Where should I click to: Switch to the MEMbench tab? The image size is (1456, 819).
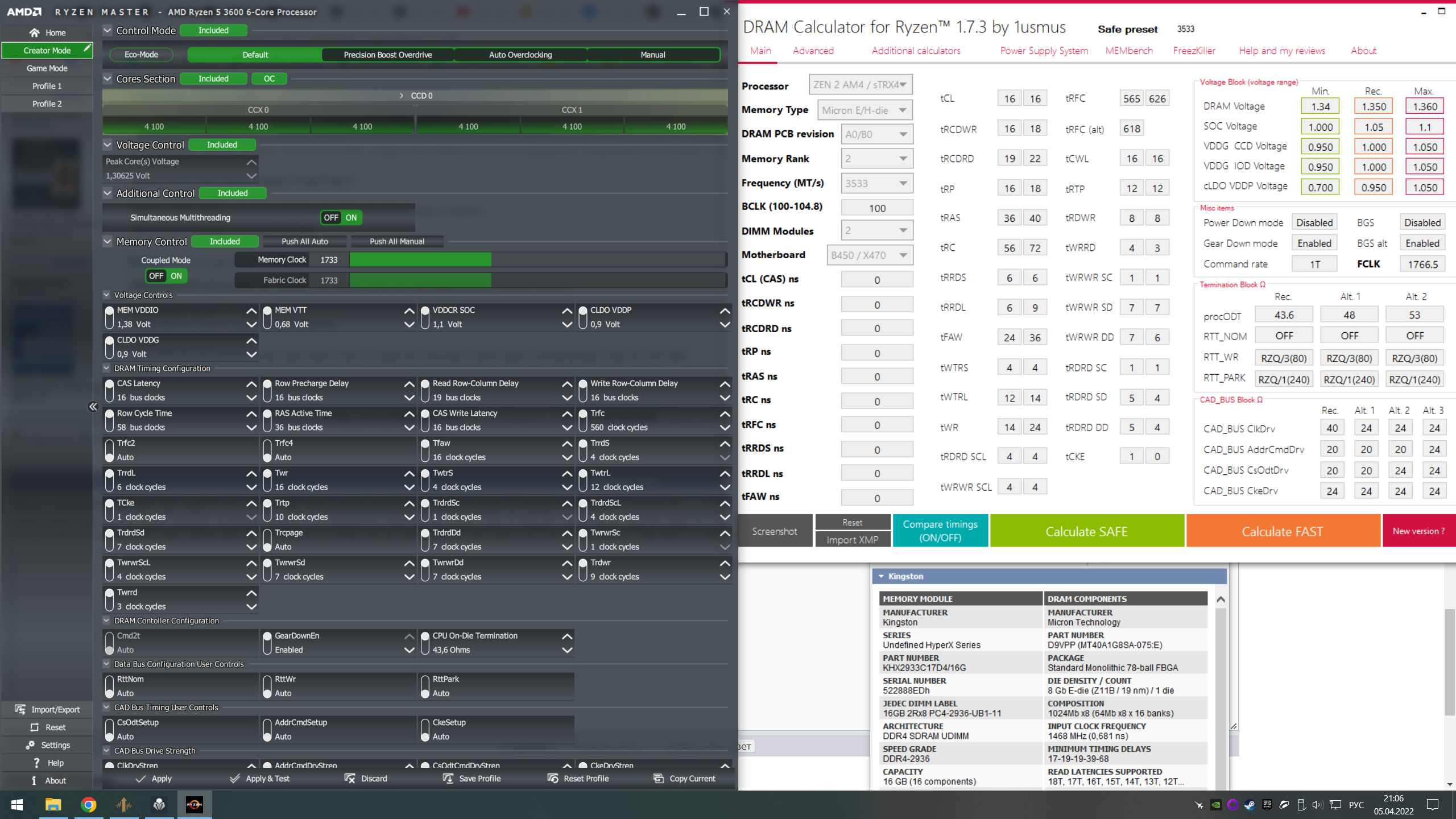1128,51
